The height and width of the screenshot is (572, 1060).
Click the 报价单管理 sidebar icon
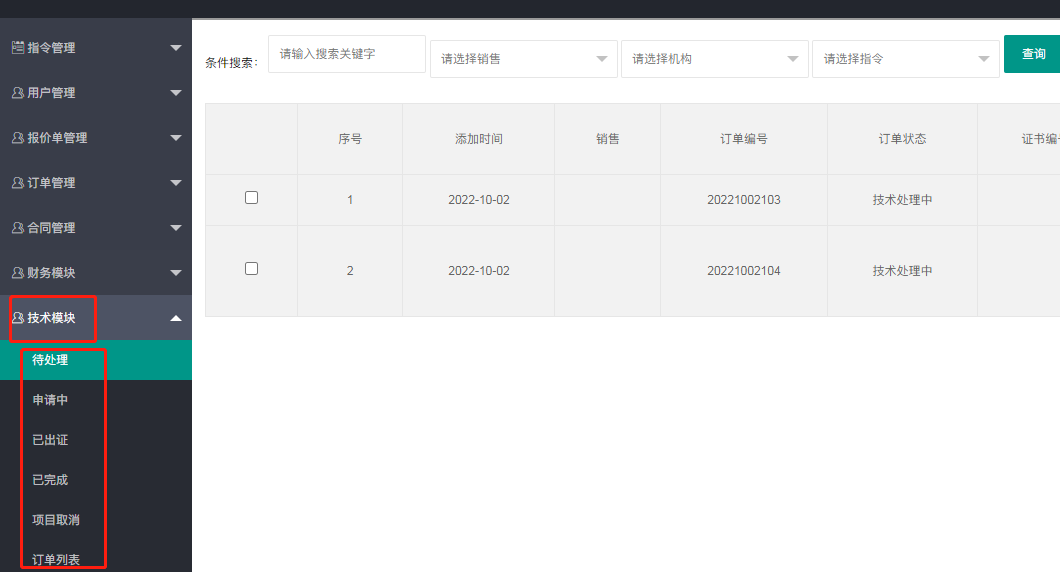click(x=17, y=138)
